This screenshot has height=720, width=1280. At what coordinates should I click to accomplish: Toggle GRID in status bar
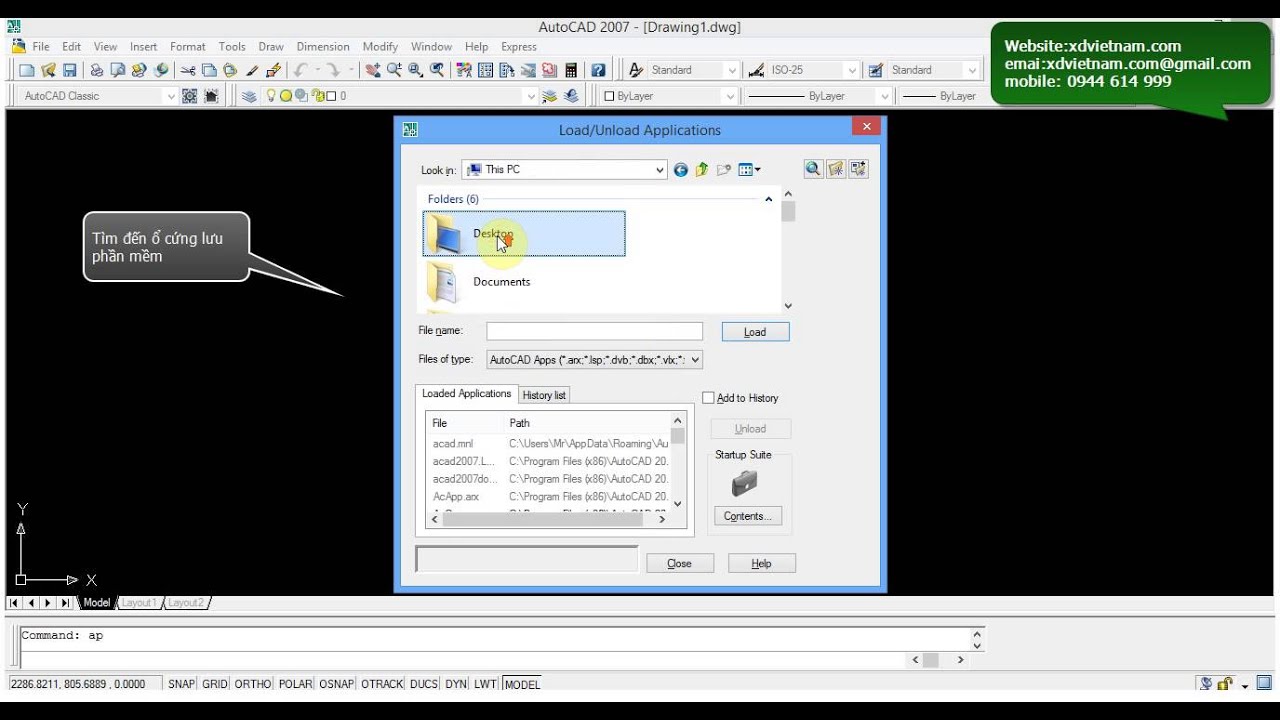click(x=215, y=684)
